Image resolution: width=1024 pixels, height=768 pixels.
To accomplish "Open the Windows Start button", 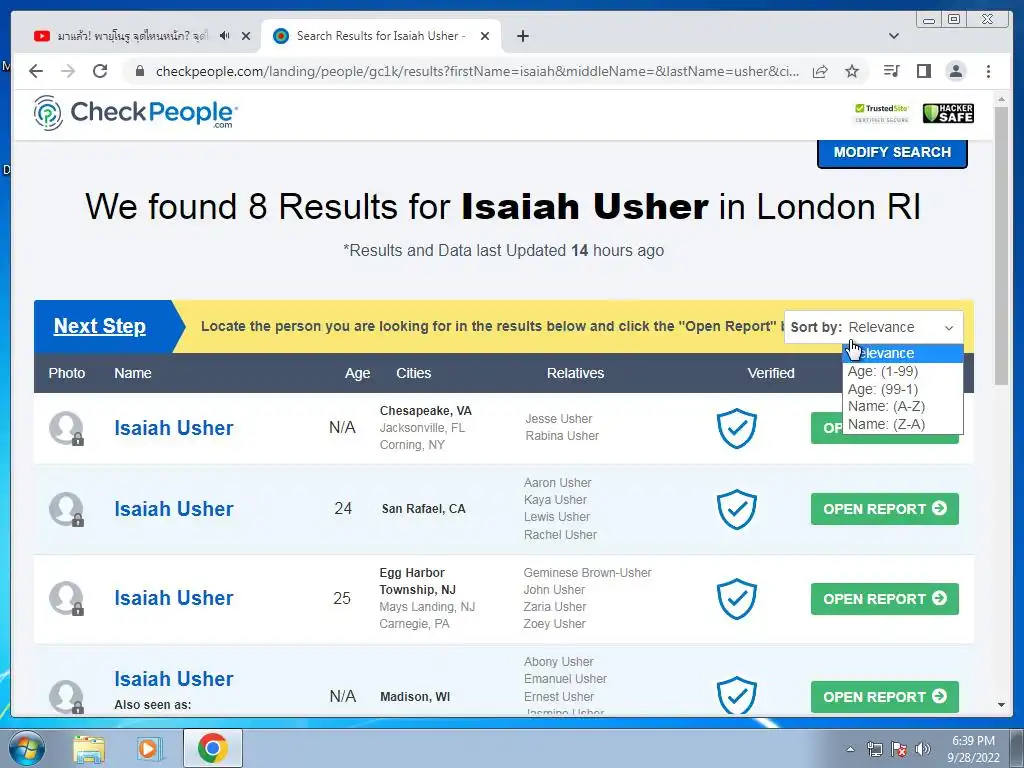I will (x=26, y=748).
